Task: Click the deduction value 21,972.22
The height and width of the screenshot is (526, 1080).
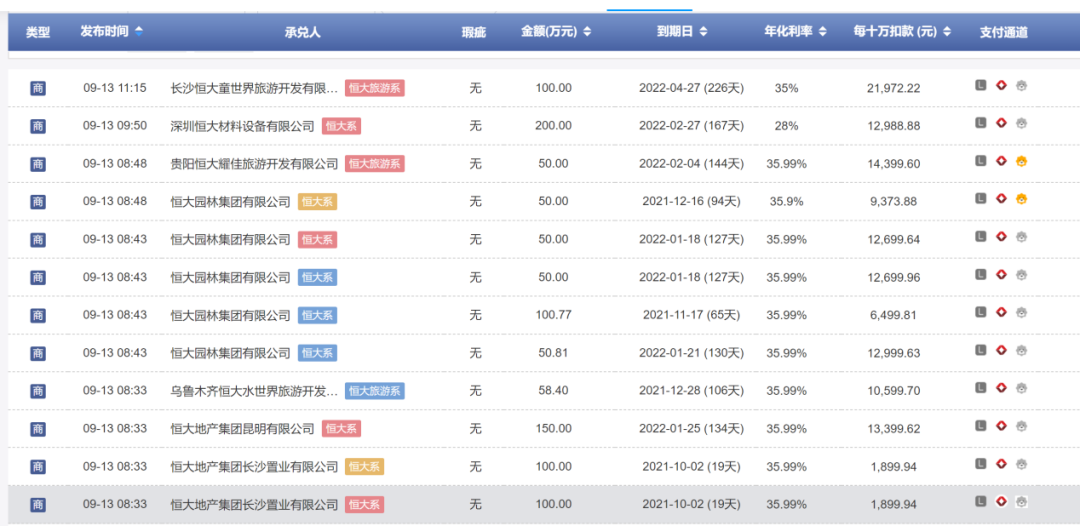Action: click(894, 88)
